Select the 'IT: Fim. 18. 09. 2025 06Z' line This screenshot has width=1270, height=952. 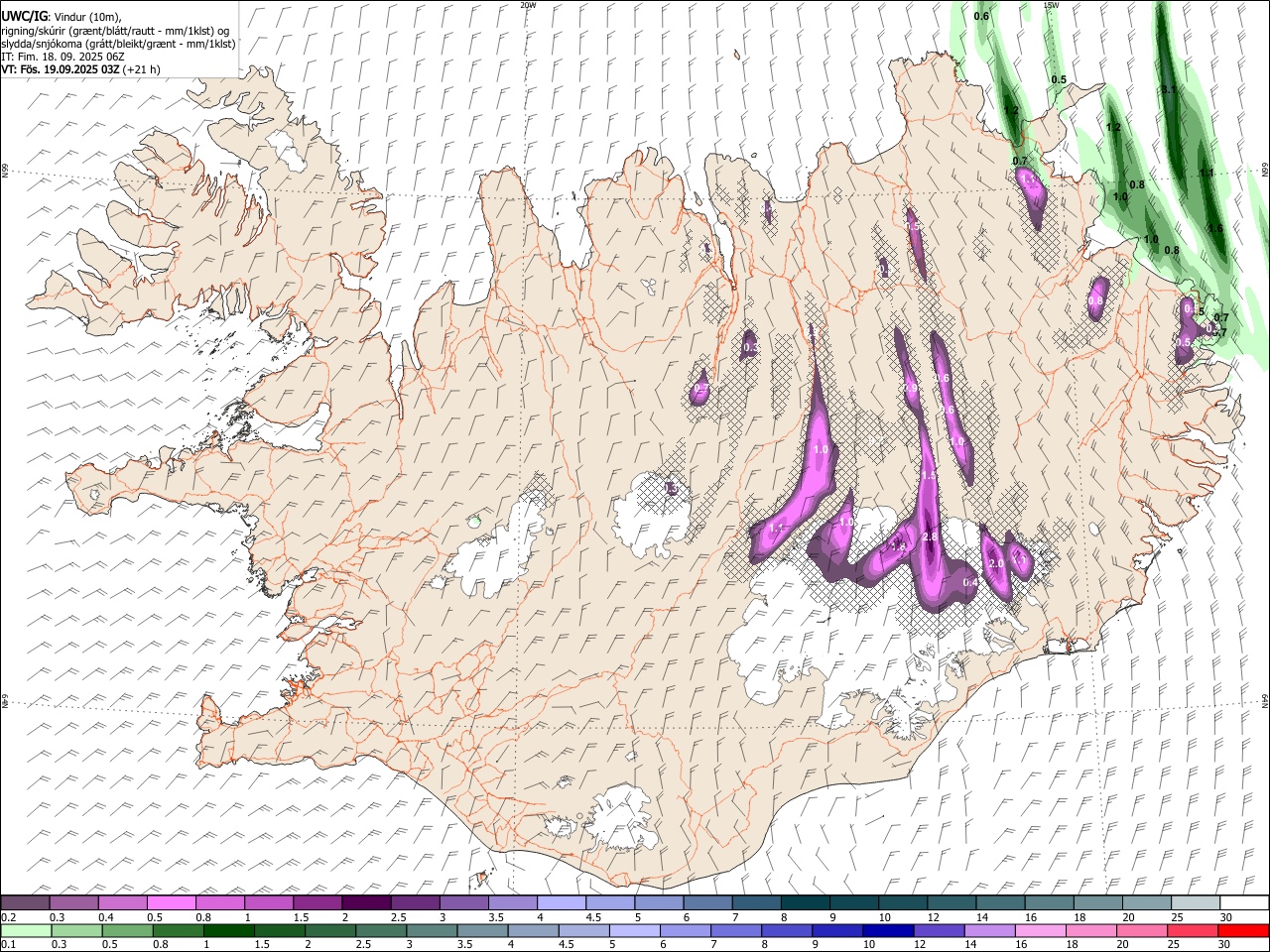pyautogui.click(x=63, y=57)
